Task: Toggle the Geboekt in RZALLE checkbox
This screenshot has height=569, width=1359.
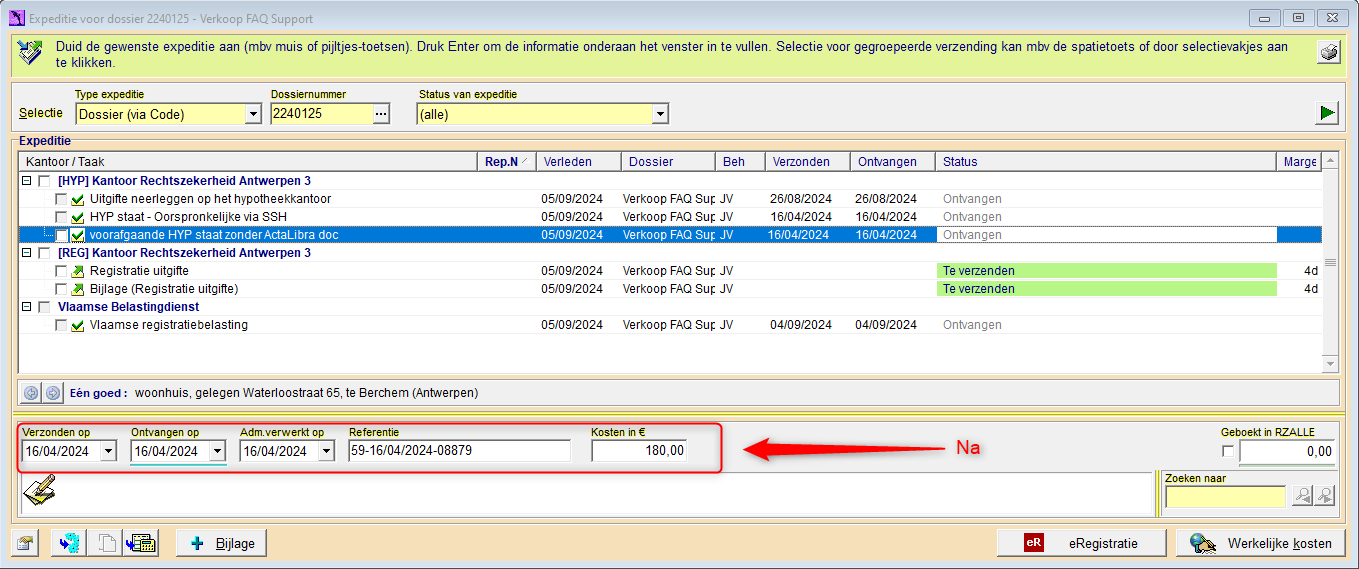Action: (x=1228, y=452)
